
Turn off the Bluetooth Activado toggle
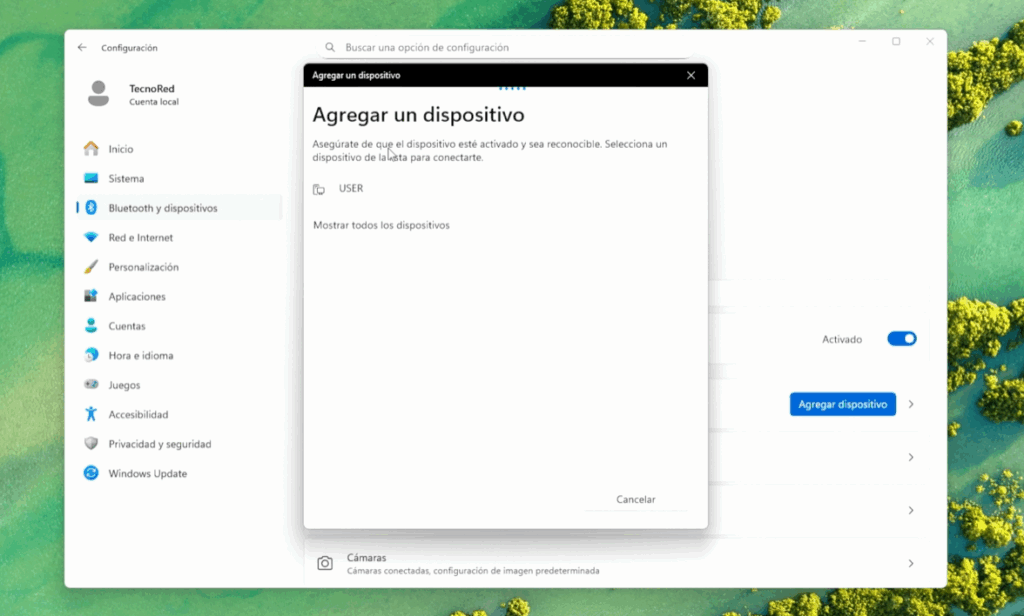click(901, 339)
